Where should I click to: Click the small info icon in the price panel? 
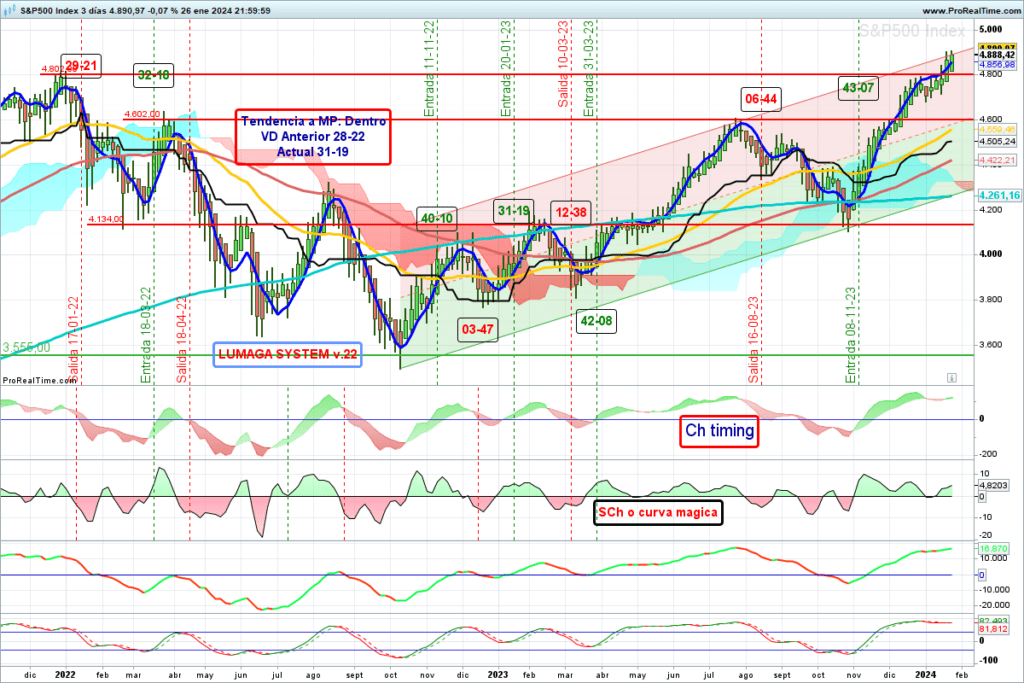pos(952,377)
